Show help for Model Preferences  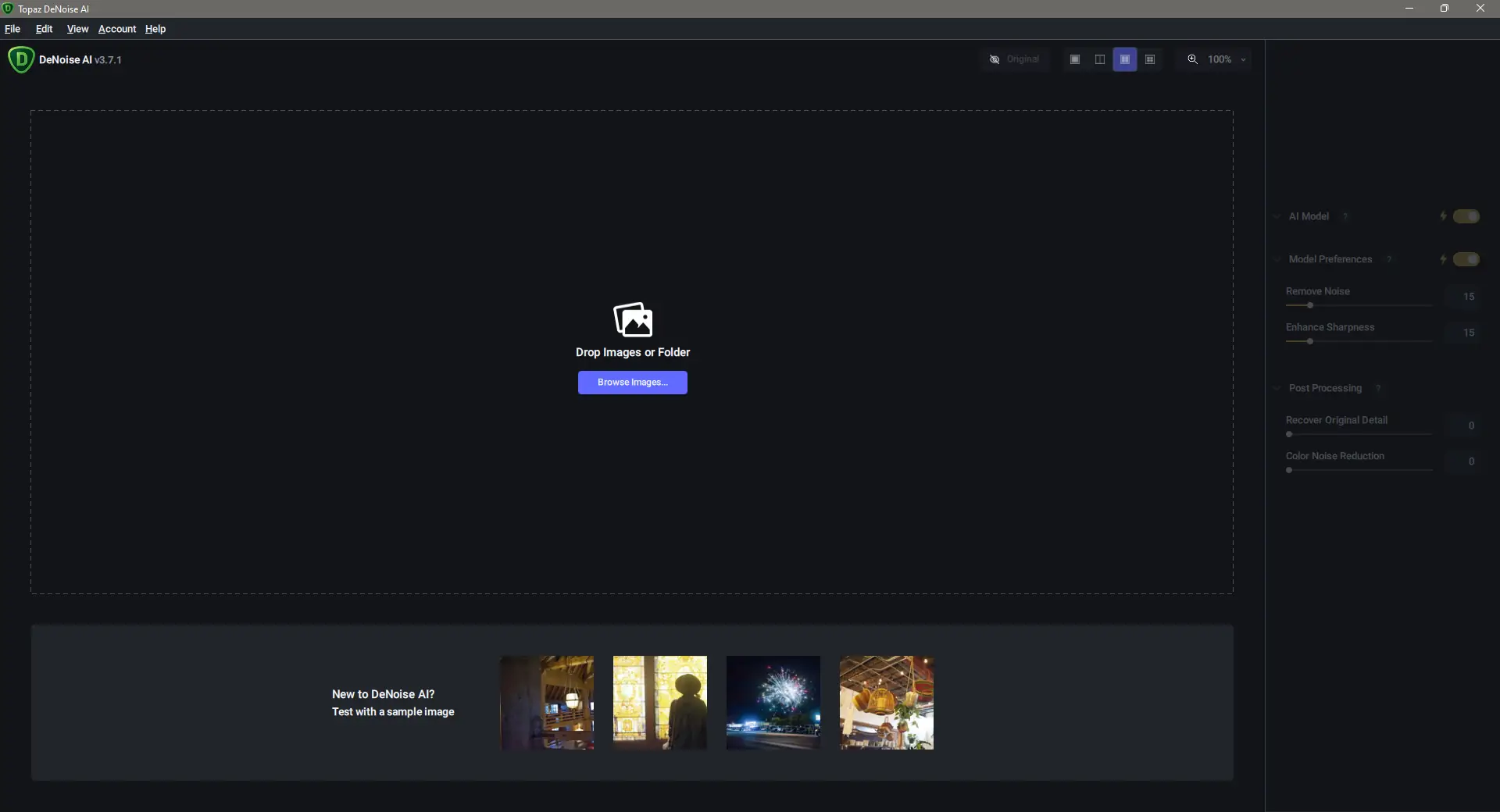click(1389, 259)
